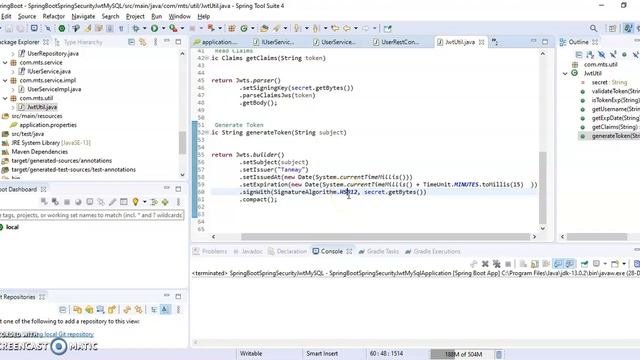
Task: Click the Open Perspective icon at top right
Action: click(x=612, y=28)
